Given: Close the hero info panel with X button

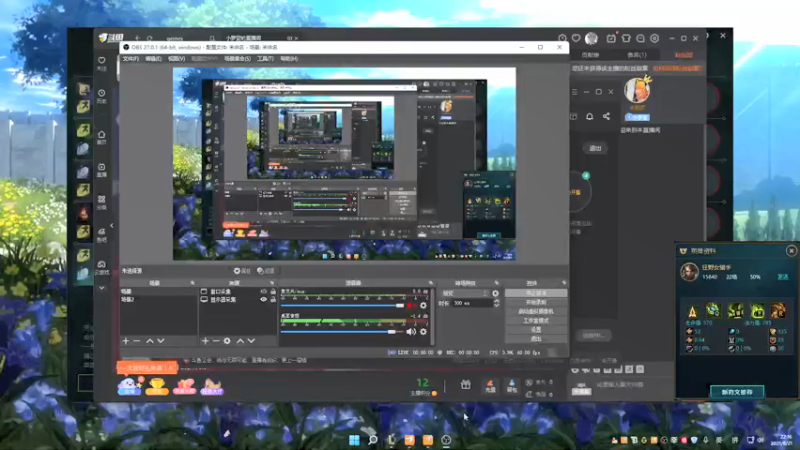Looking at the screenshot, I should 791,251.
